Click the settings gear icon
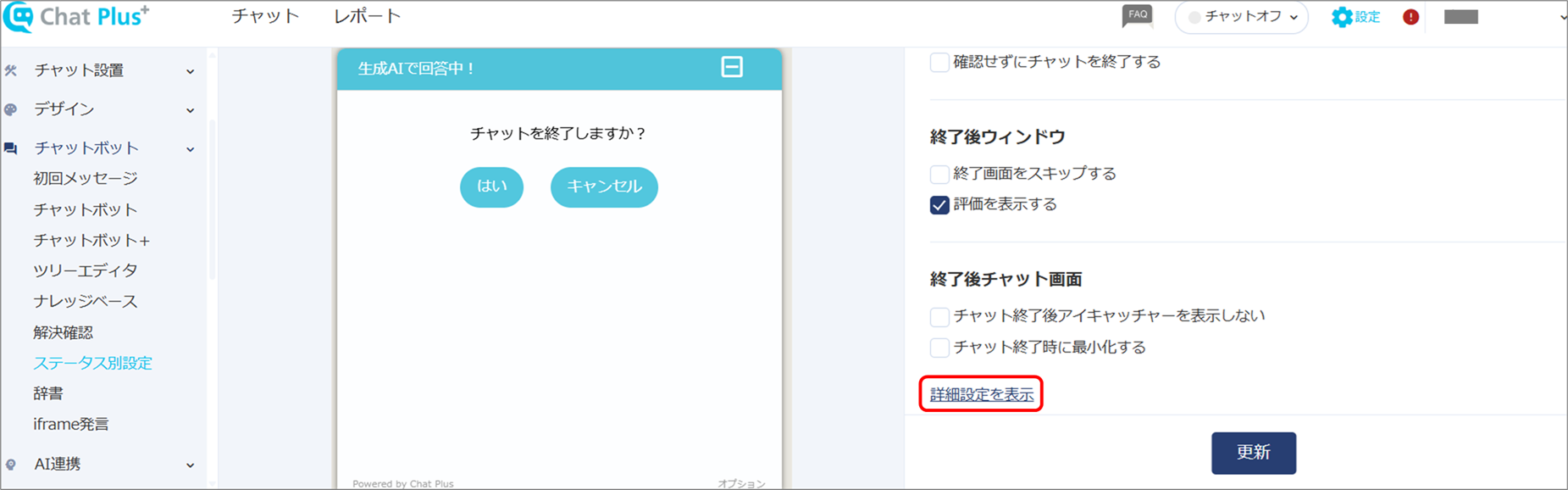This screenshot has width=1568, height=490. tap(1341, 17)
